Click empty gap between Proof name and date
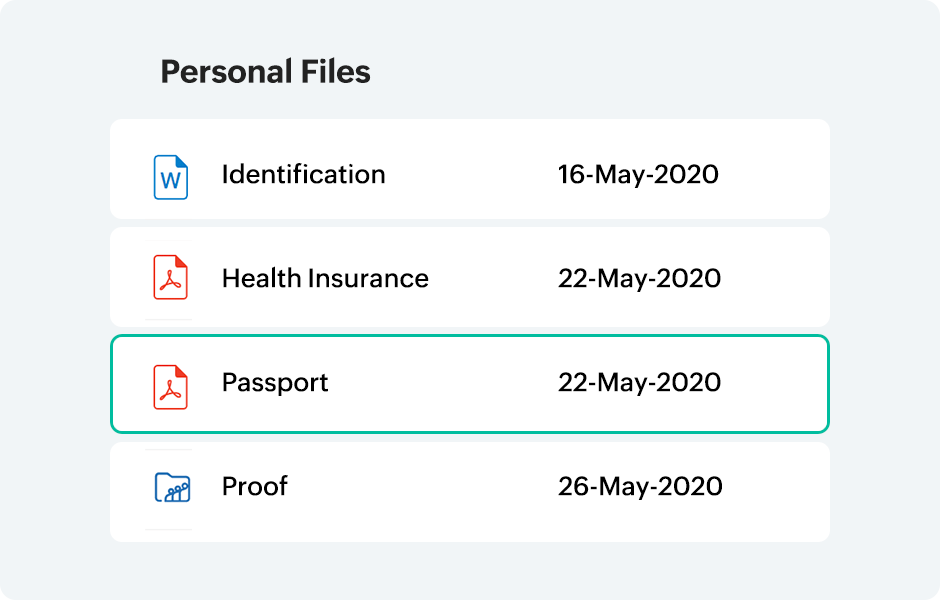This screenshot has width=940, height=600. (x=420, y=487)
